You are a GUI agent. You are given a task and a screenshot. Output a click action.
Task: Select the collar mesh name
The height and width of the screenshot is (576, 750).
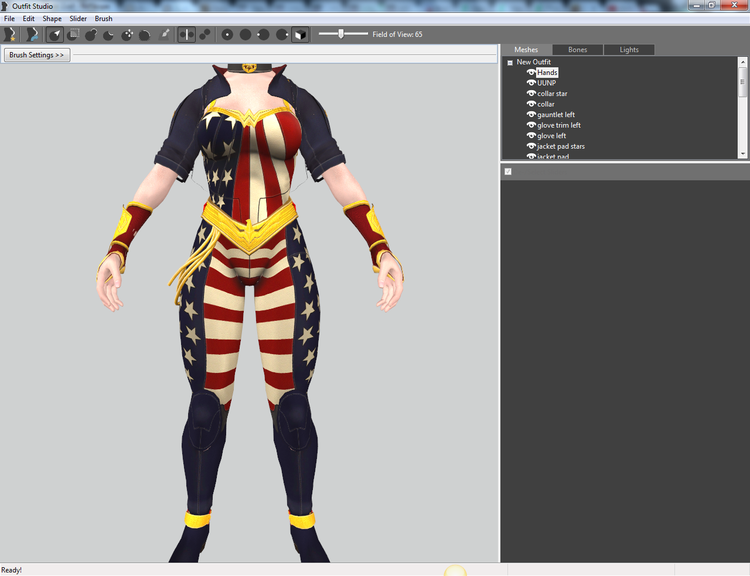(x=546, y=104)
